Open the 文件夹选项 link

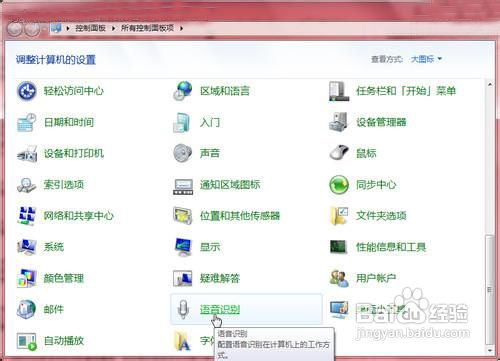[381, 216]
